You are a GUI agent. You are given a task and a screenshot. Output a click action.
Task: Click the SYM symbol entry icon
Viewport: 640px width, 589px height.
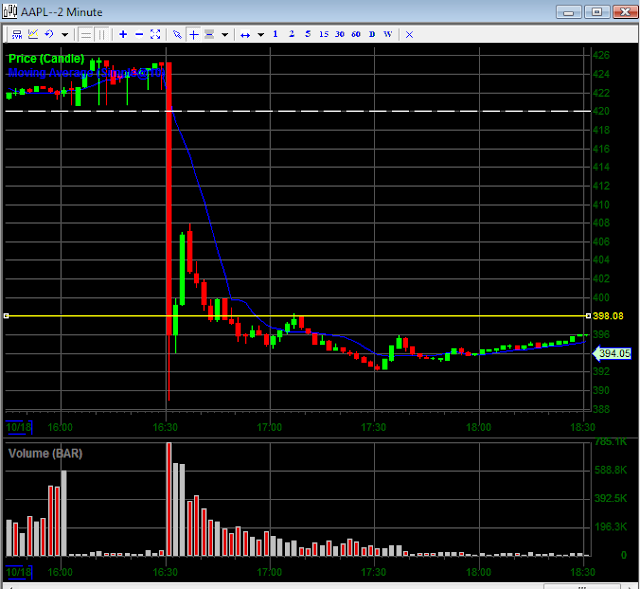coord(17,34)
